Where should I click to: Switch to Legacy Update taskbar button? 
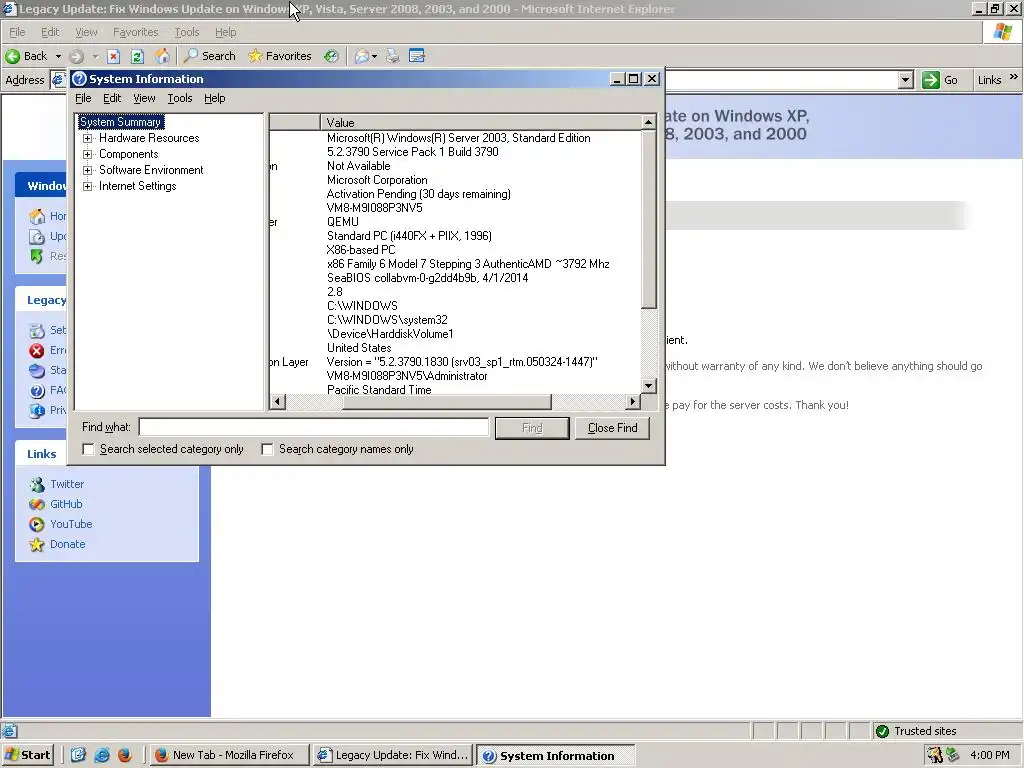coord(393,756)
